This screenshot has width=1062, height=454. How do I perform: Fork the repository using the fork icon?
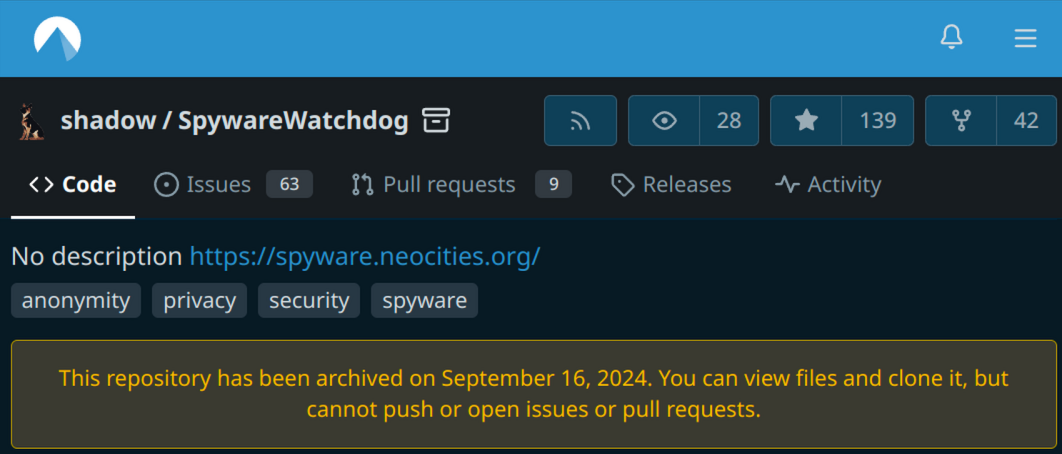[x=962, y=121]
